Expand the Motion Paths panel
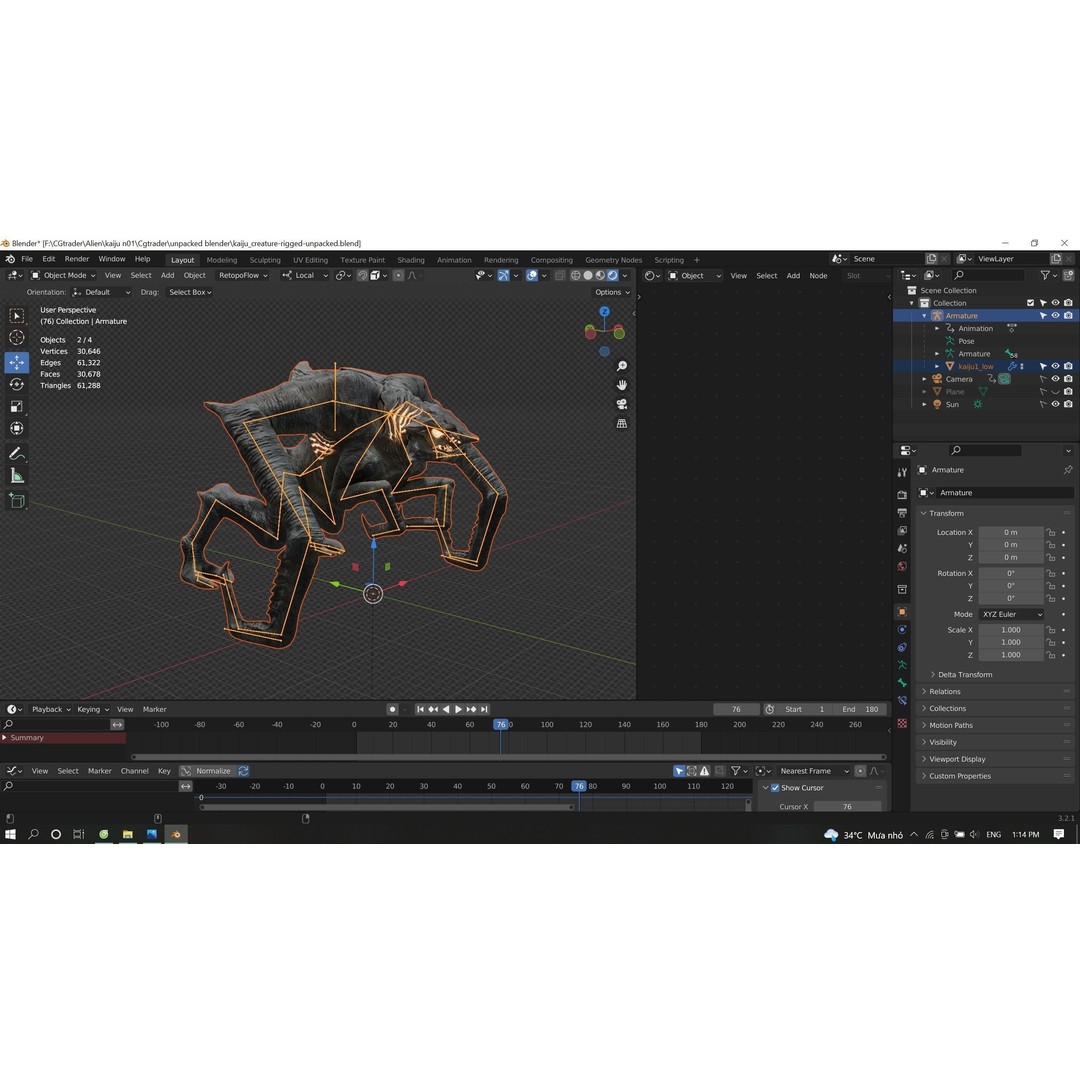 pos(951,725)
